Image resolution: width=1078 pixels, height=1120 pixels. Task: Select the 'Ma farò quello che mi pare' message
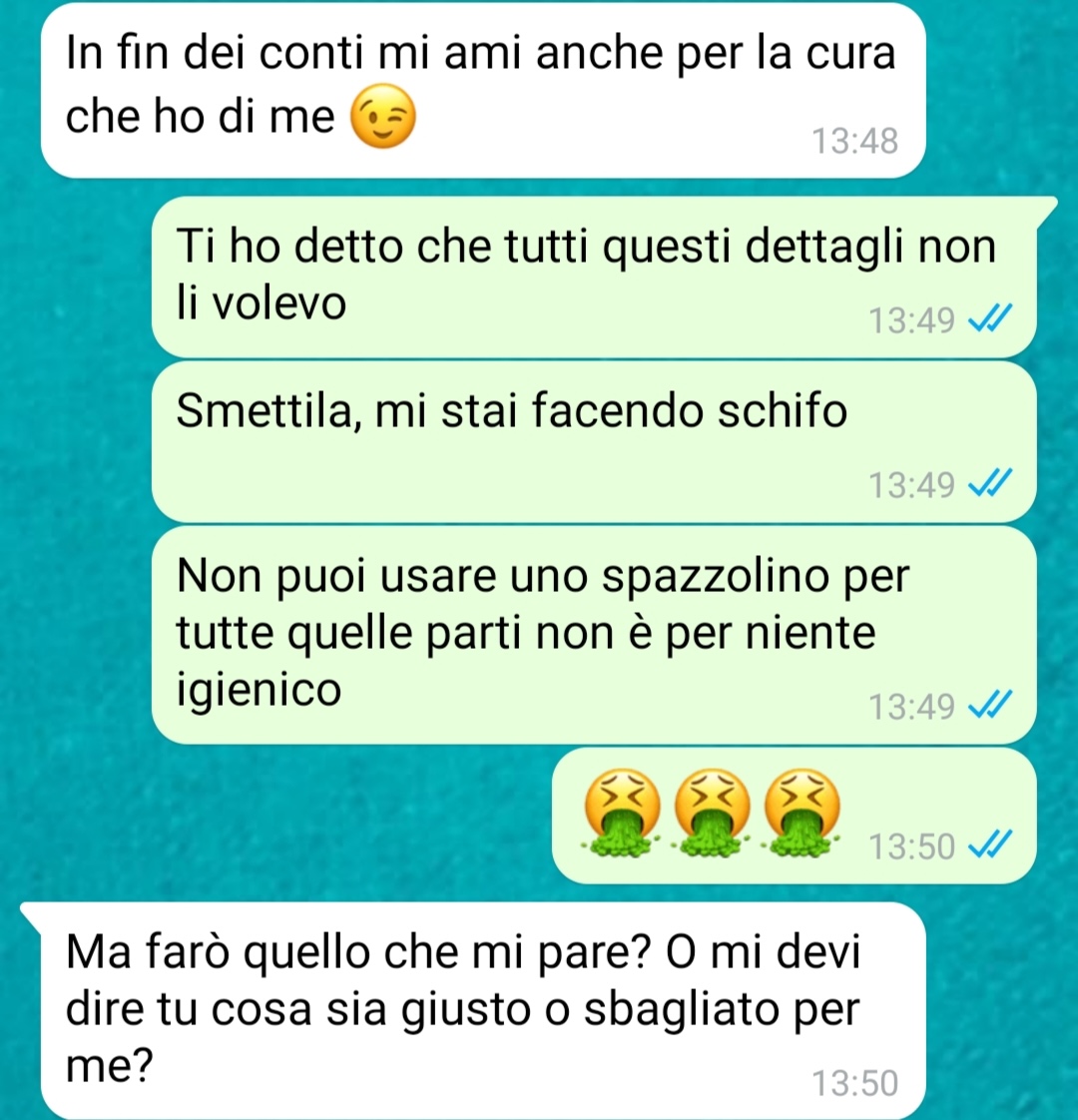click(484, 1010)
